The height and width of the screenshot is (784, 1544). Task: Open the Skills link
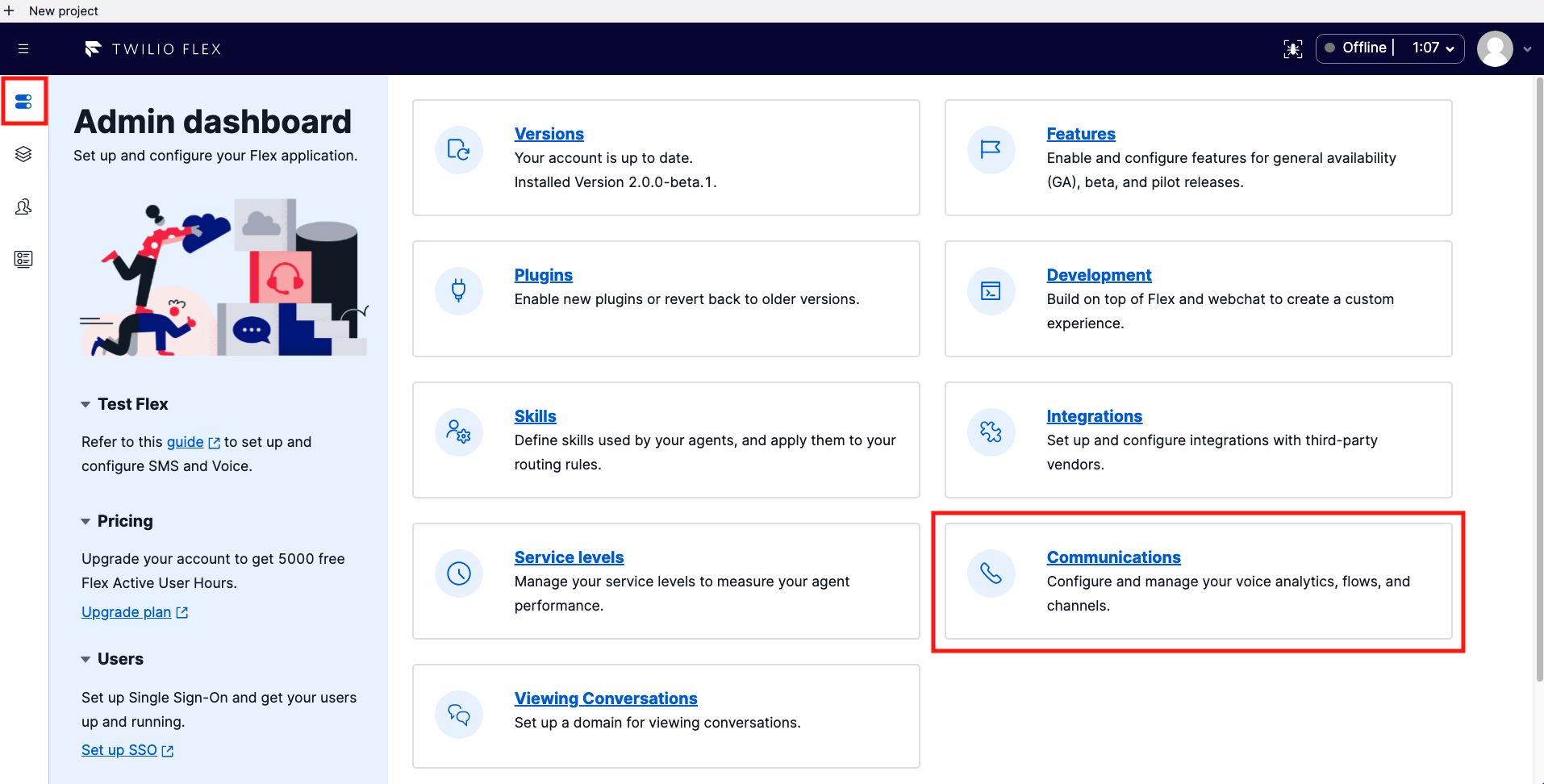point(536,416)
